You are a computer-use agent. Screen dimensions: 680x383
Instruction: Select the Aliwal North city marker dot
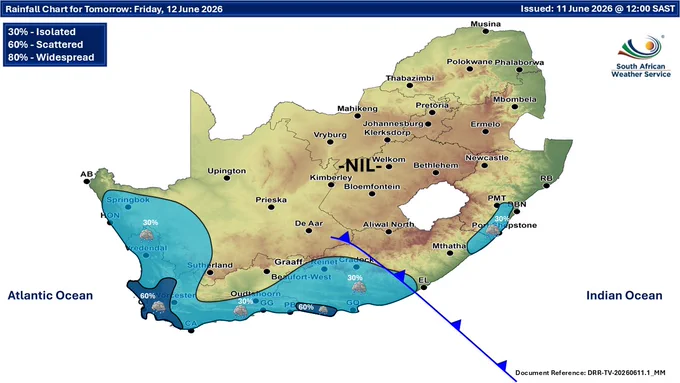click(x=389, y=232)
